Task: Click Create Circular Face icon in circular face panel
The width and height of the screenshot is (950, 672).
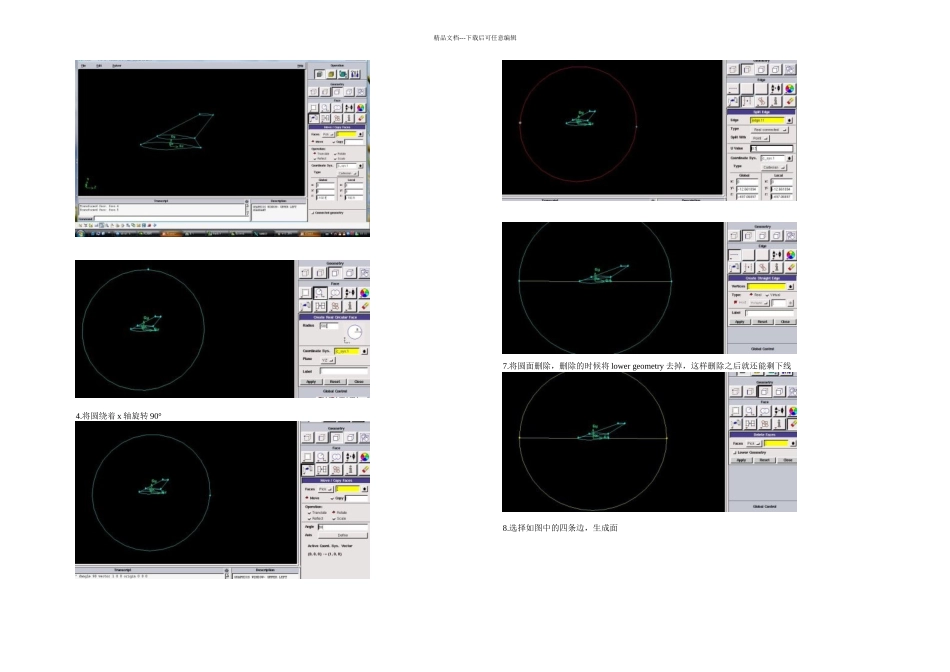Action: pyautogui.click(x=321, y=293)
